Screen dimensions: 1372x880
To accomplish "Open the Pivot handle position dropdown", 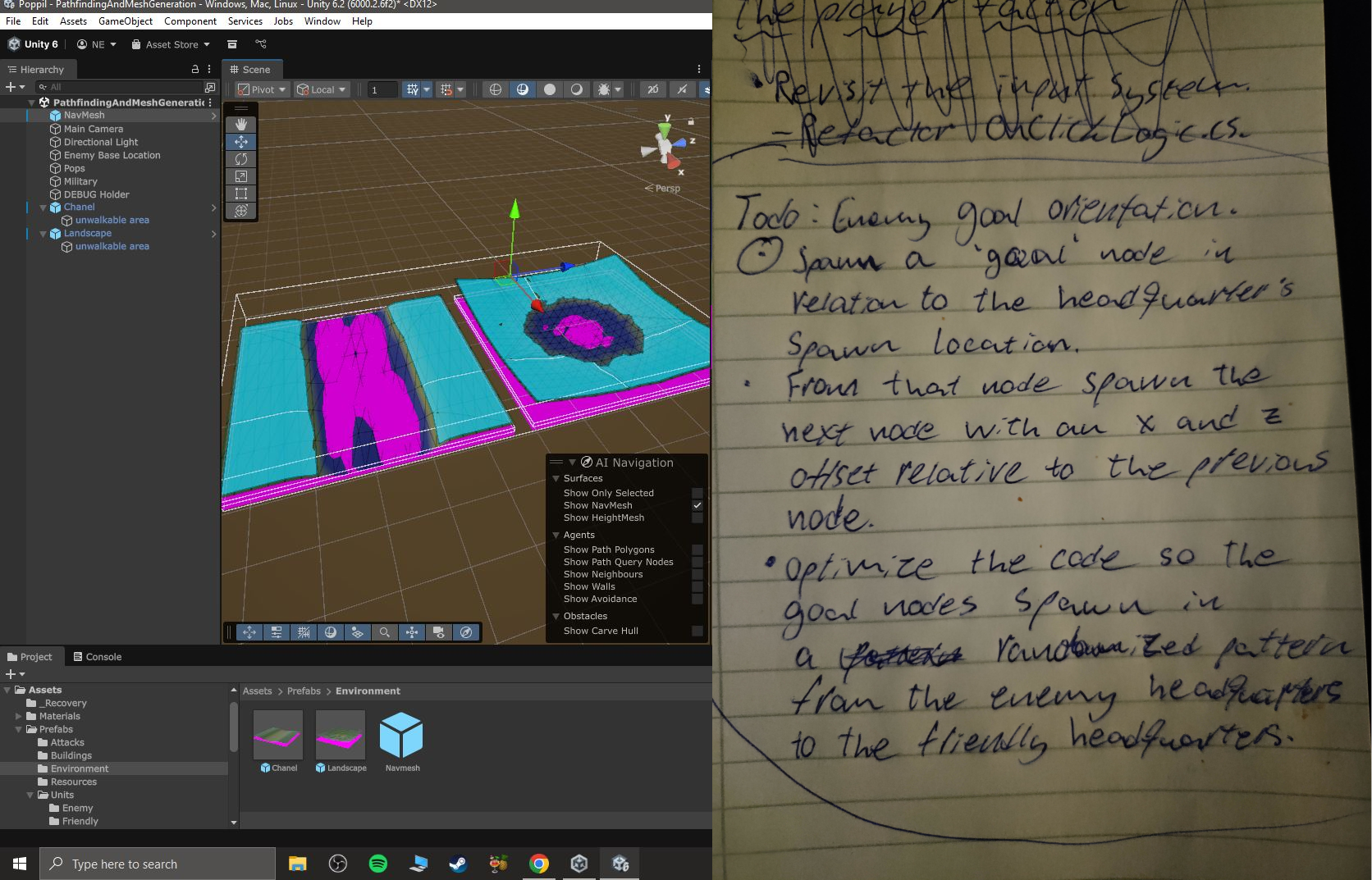I will 262,89.
